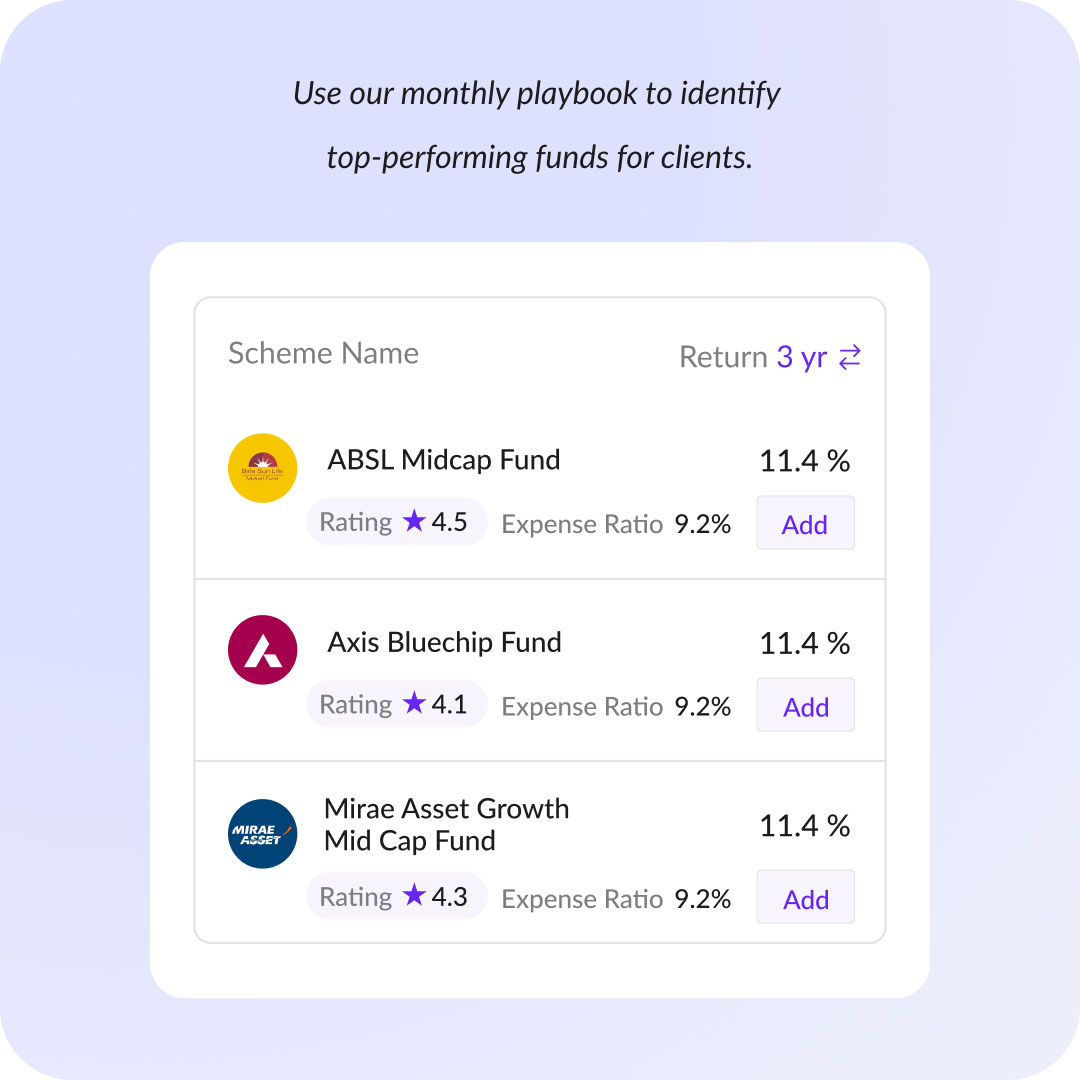Add ABSL Midcap Fund

(805, 524)
